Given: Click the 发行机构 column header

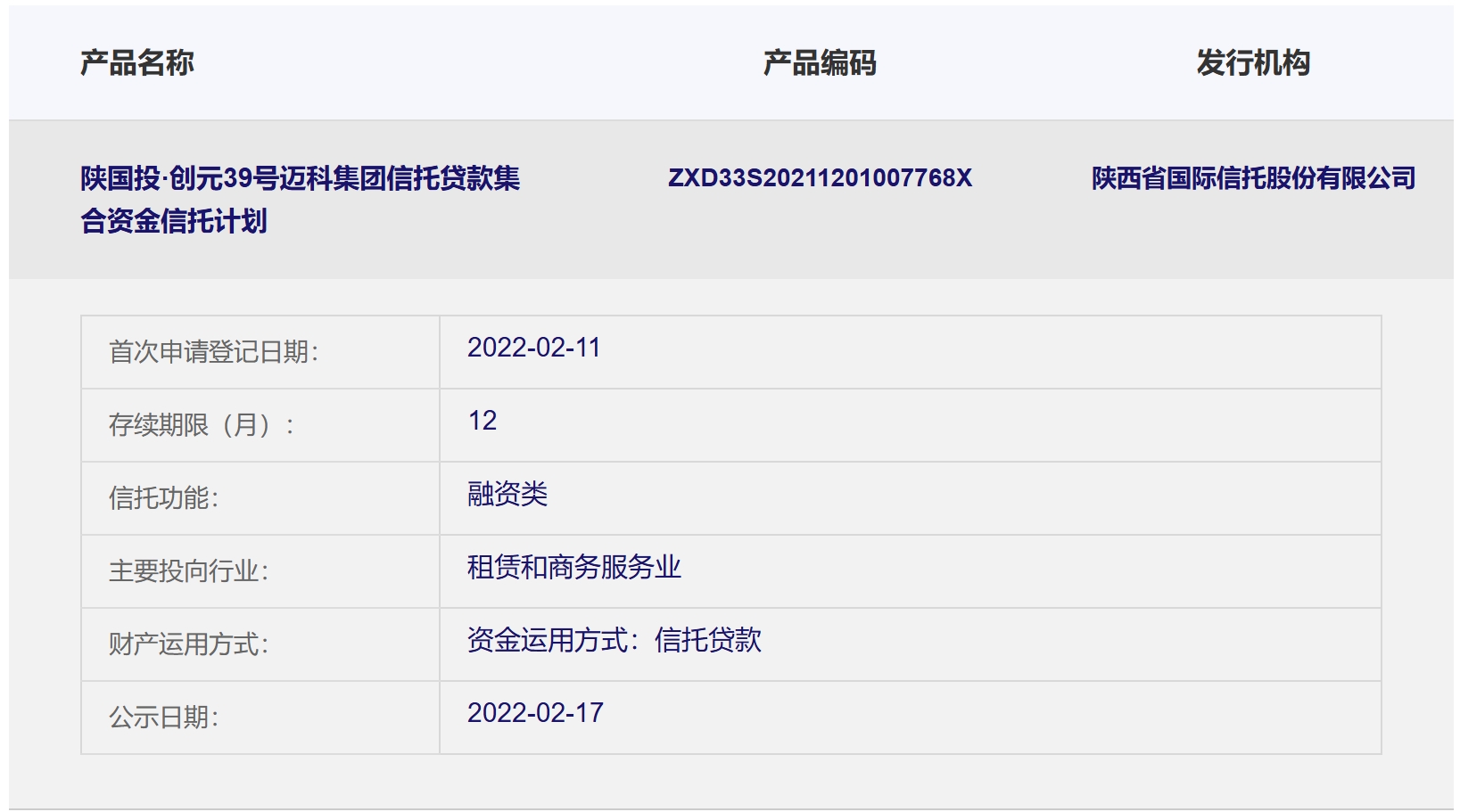Looking at the screenshot, I should (1253, 63).
